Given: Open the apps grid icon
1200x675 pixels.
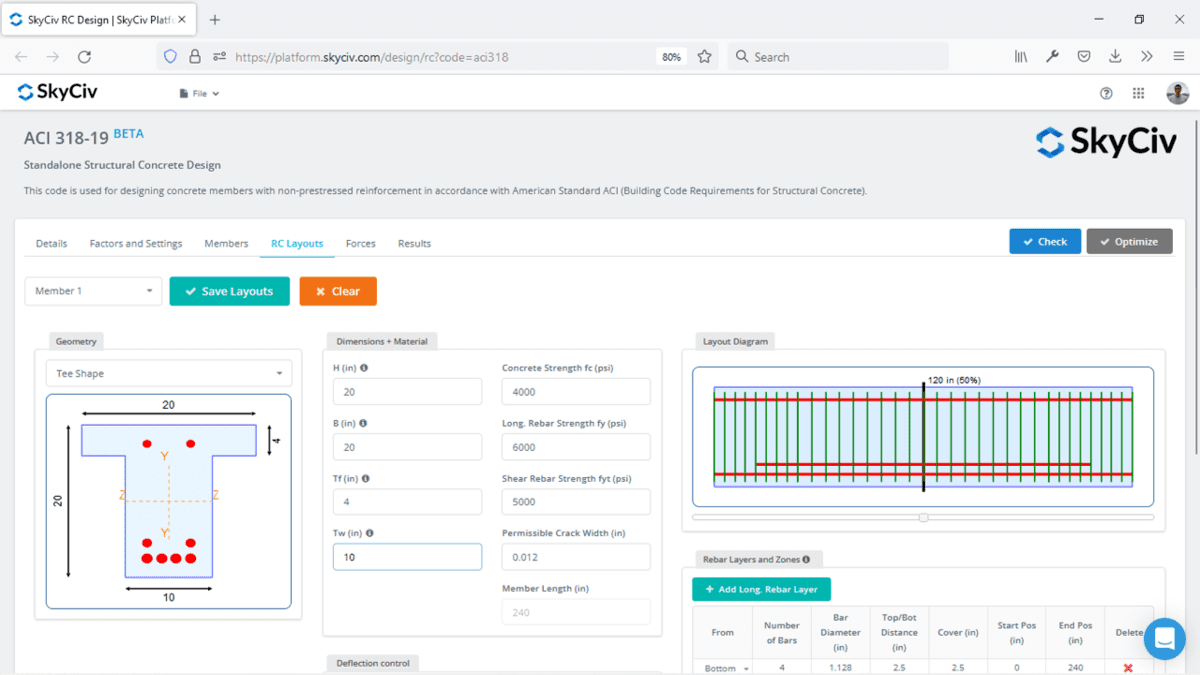Looking at the screenshot, I should tap(1138, 93).
